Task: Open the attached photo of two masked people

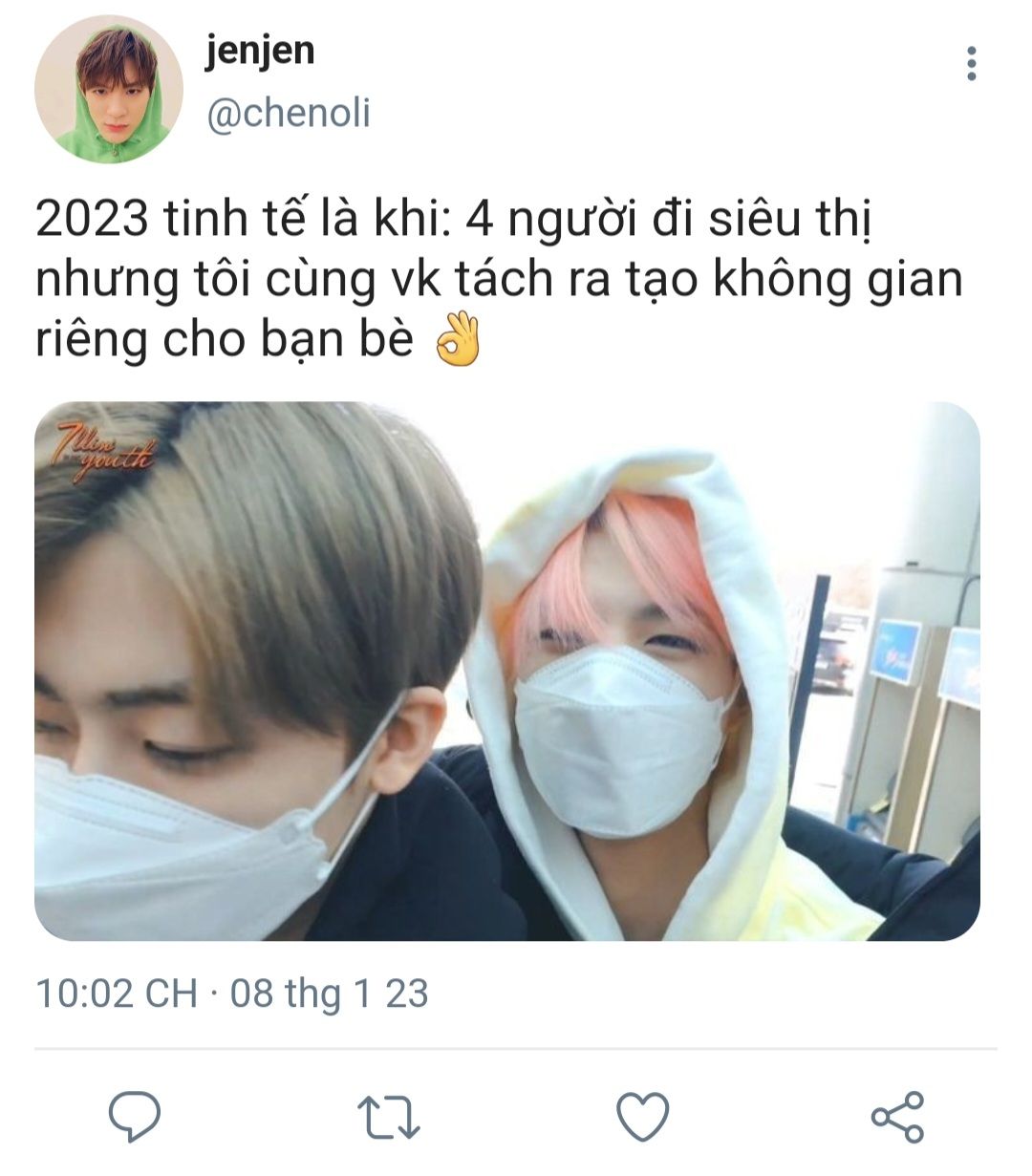Action: click(x=507, y=671)
